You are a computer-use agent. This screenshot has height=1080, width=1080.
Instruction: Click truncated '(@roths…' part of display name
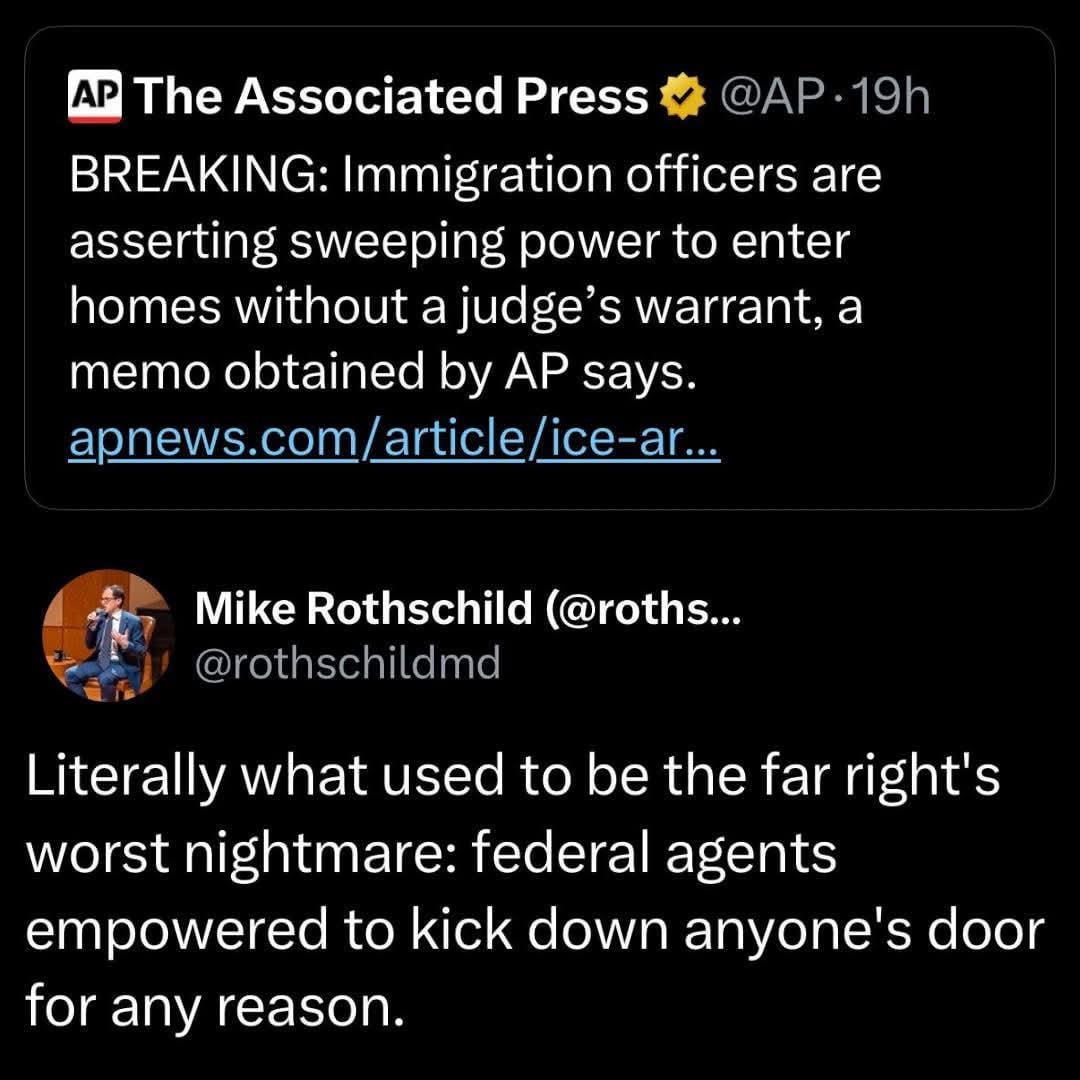(x=641, y=607)
